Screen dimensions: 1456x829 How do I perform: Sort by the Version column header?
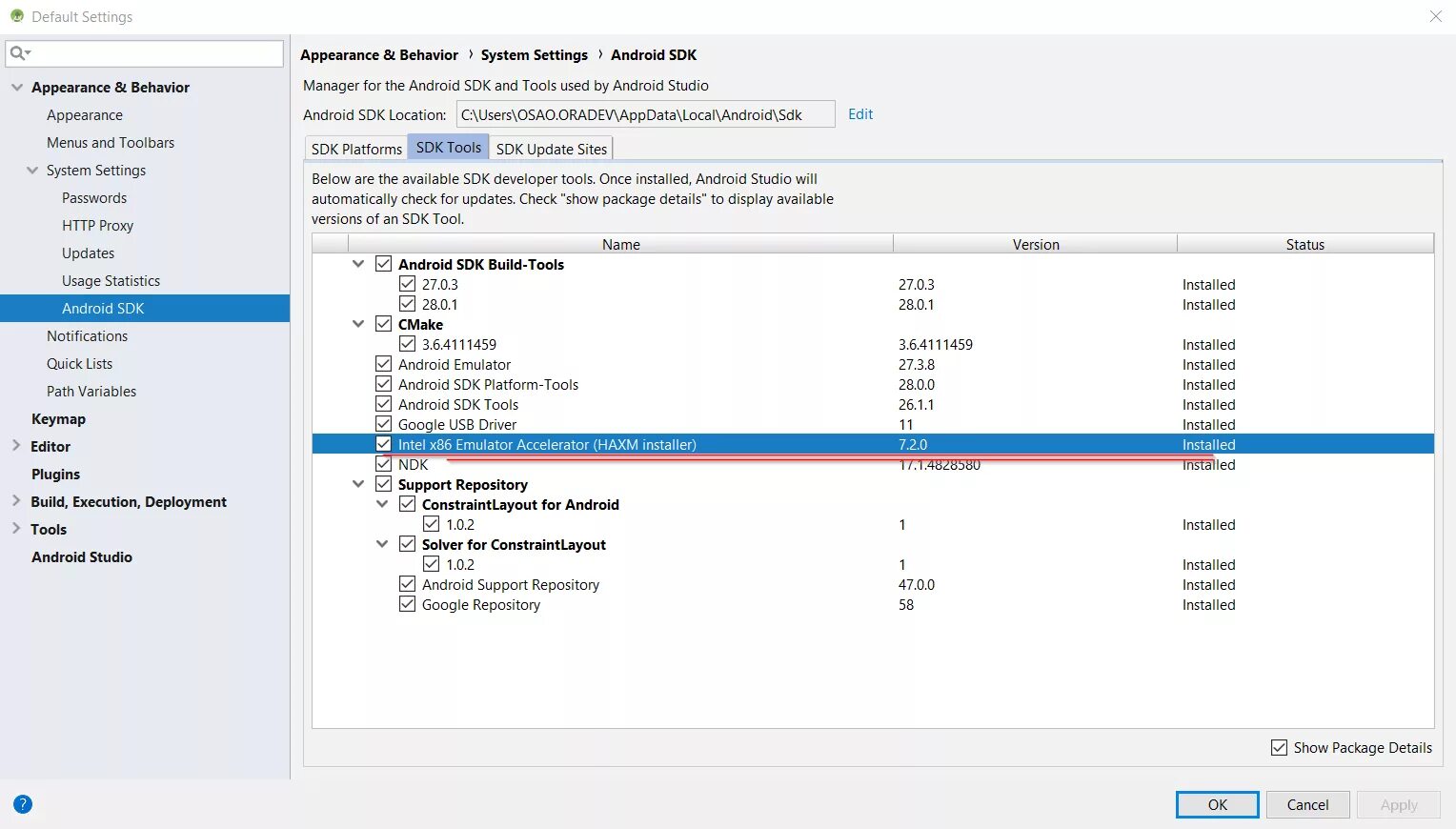tap(1036, 244)
